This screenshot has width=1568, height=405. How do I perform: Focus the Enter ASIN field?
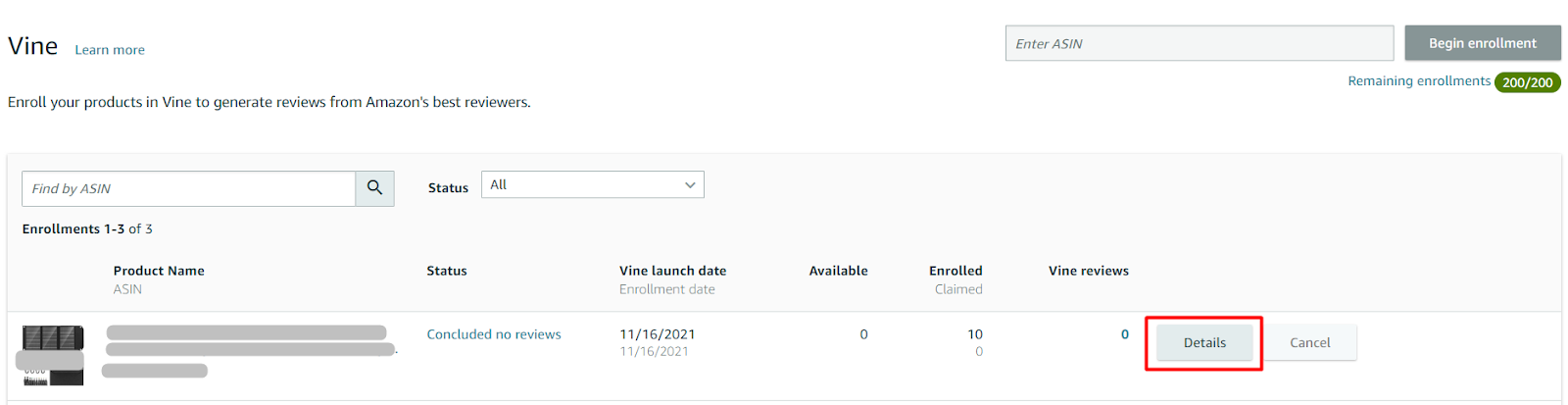[x=1199, y=43]
